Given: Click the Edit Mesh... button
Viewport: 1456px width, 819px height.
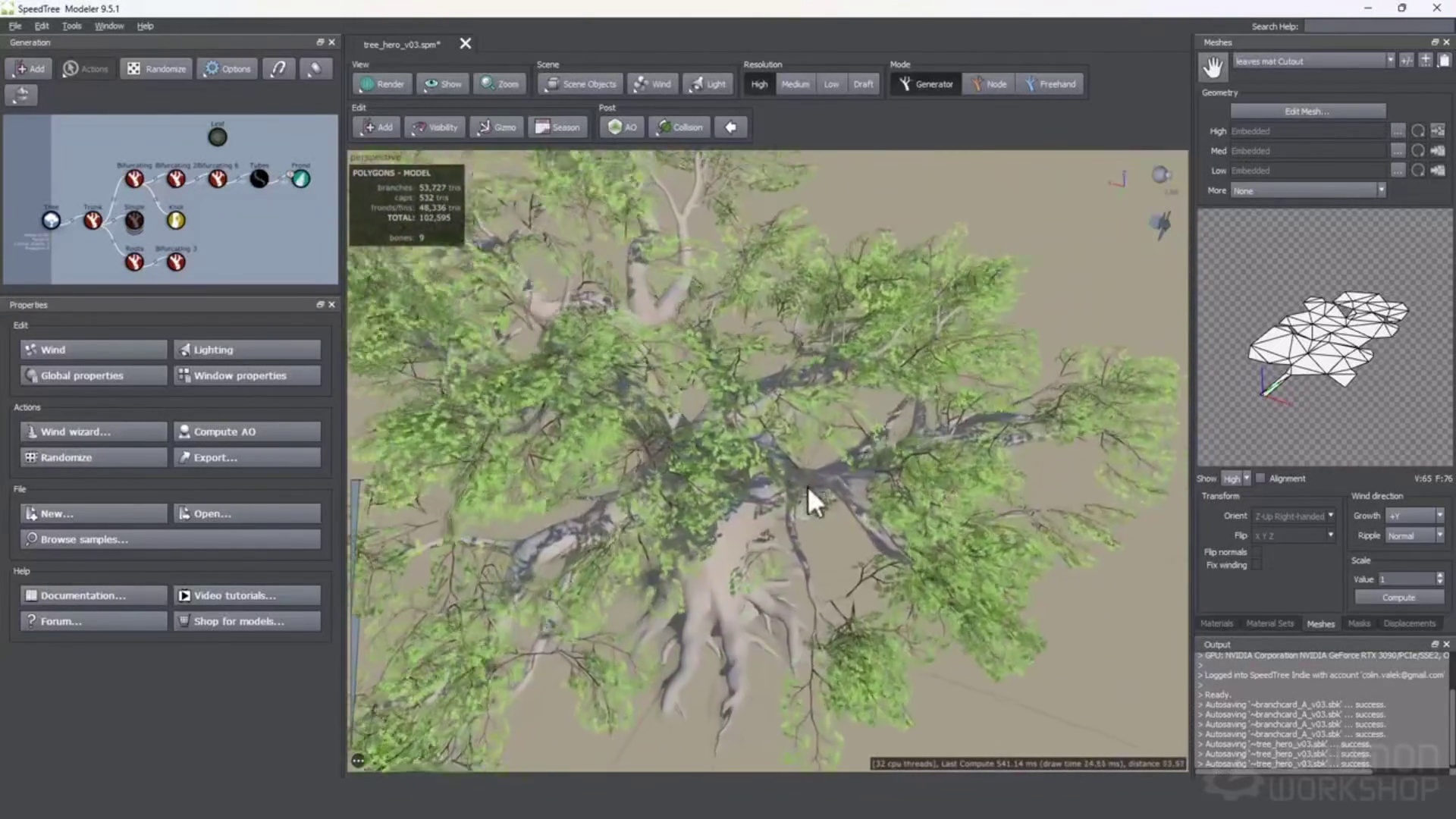Looking at the screenshot, I should coord(1307,111).
